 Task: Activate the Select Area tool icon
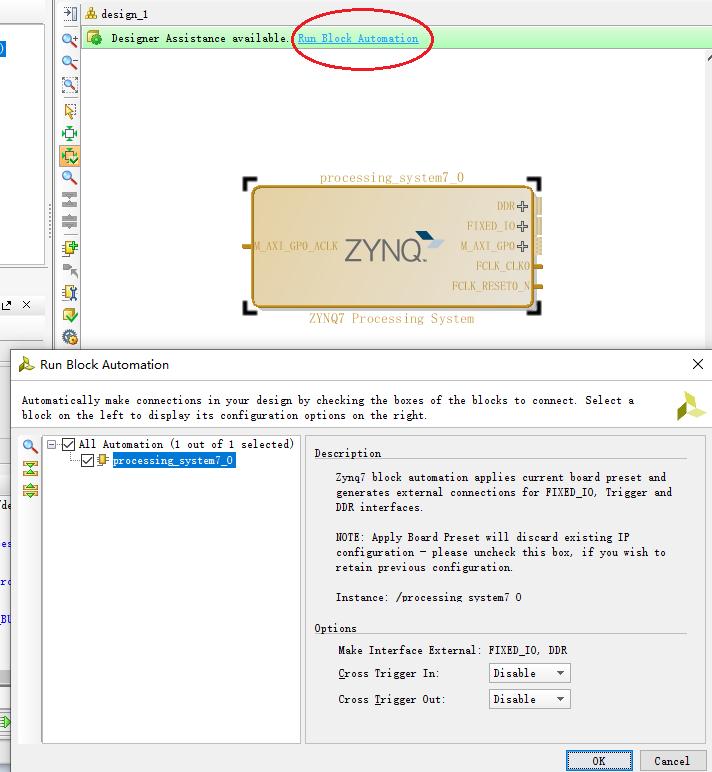(x=69, y=111)
